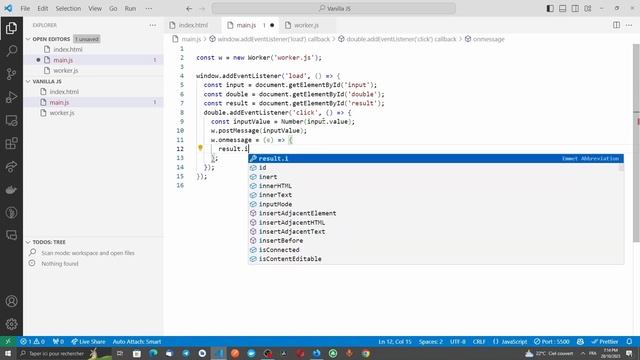Viewport: 640px width, 360px height.
Task: Open the Remote Explorer view
Action: tap(11, 120)
